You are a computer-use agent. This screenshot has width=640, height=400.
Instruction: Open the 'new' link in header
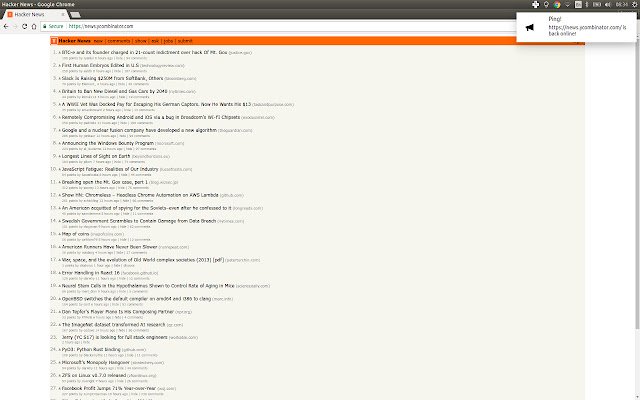(x=98, y=41)
